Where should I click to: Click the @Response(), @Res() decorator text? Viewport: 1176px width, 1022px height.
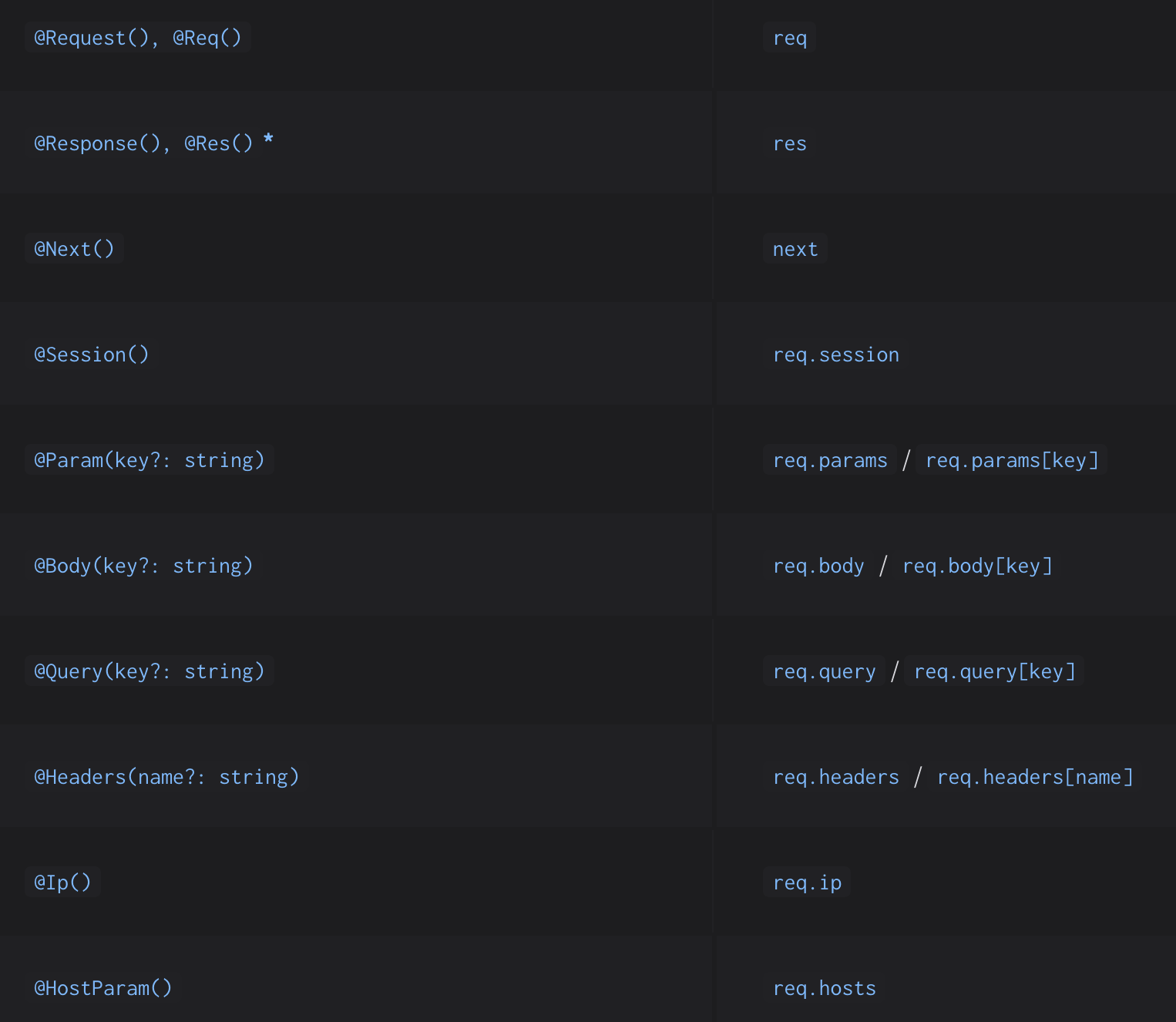click(143, 143)
